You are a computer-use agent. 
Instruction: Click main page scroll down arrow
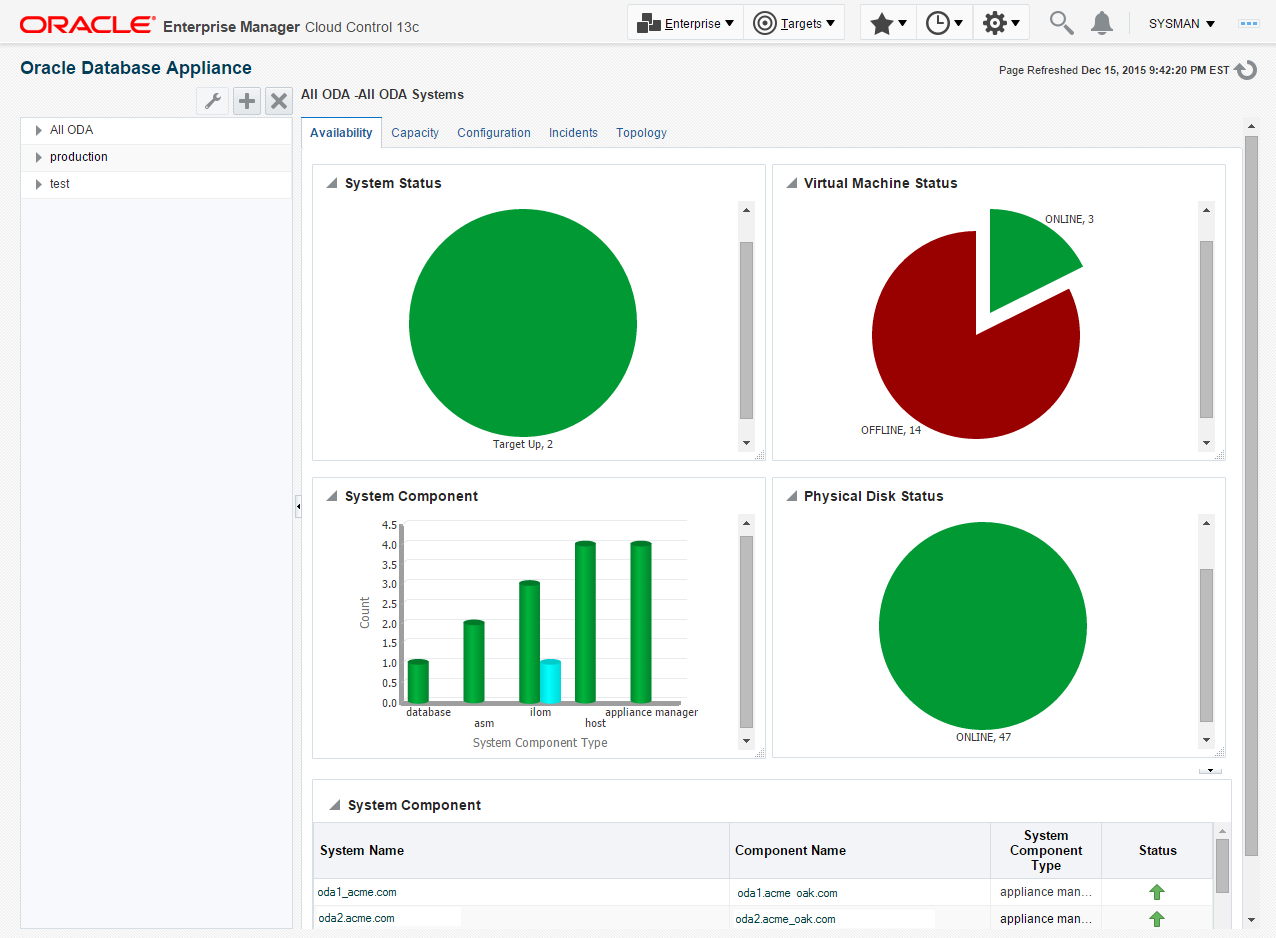[x=1251, y=919]
